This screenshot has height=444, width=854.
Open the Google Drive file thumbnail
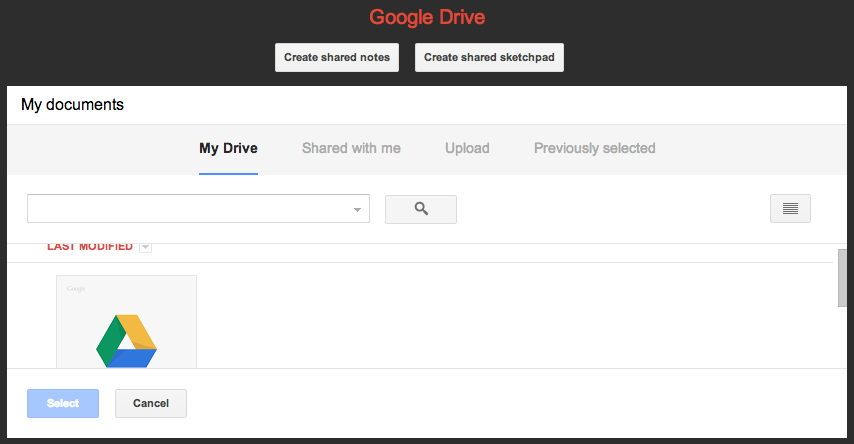126,321
